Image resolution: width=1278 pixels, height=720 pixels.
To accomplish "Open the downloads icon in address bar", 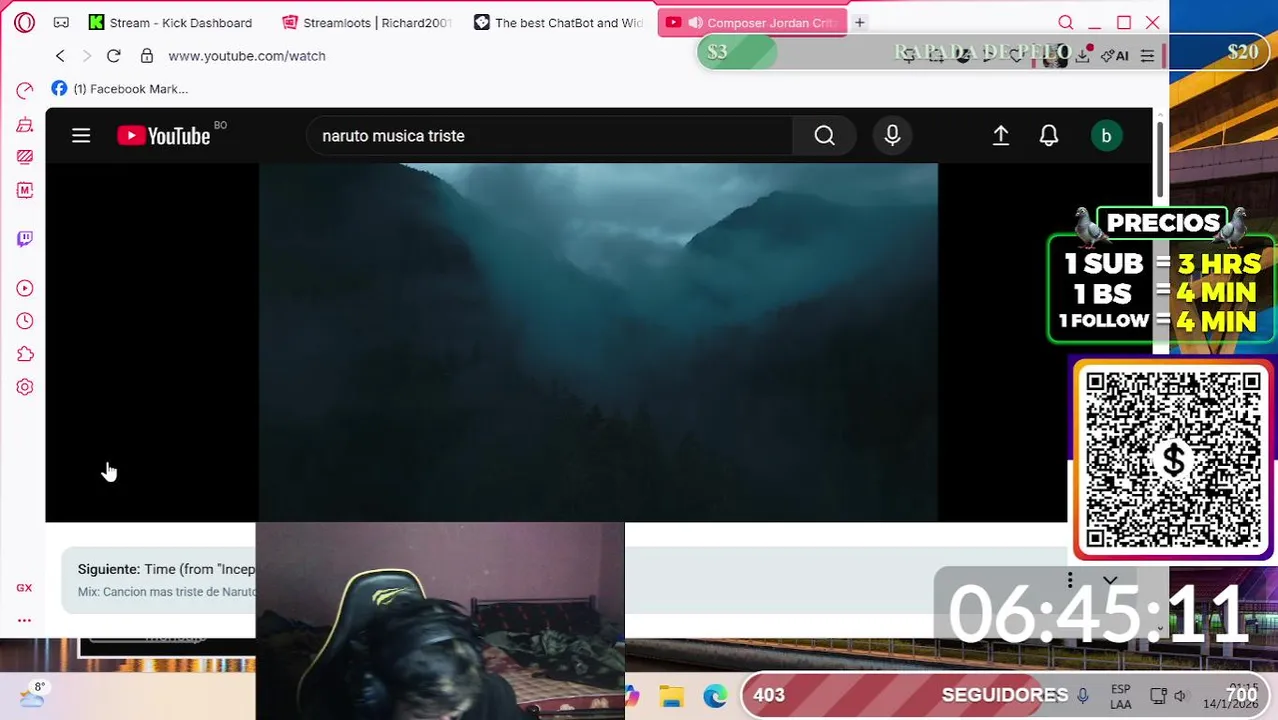I will [x=1082, y=56].
